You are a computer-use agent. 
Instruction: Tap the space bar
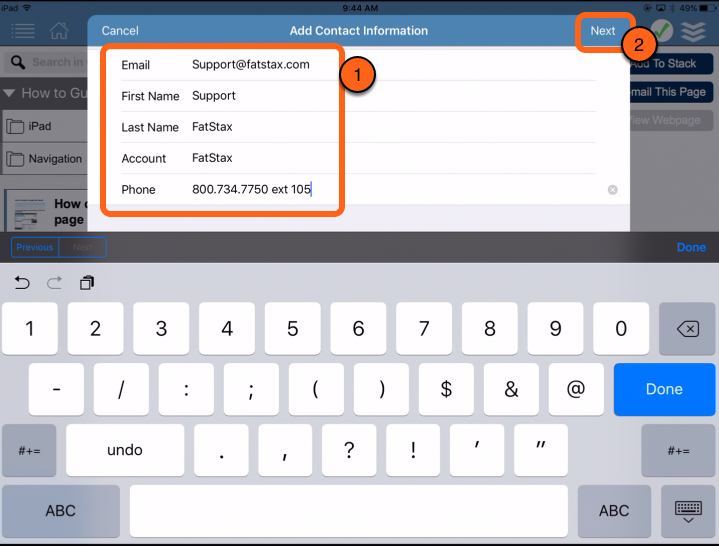349,511
